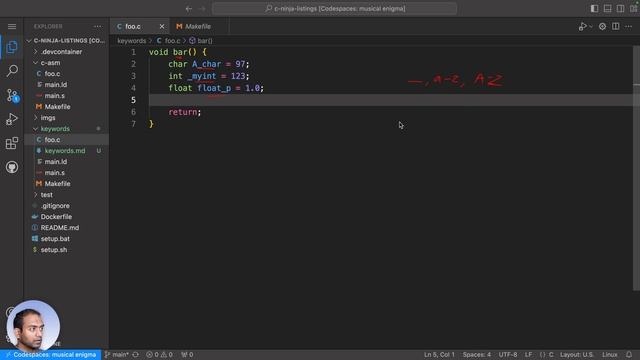Screen dimensions: 640x360
Task: Open the Source Control view
Action: [x=12, y=95]
